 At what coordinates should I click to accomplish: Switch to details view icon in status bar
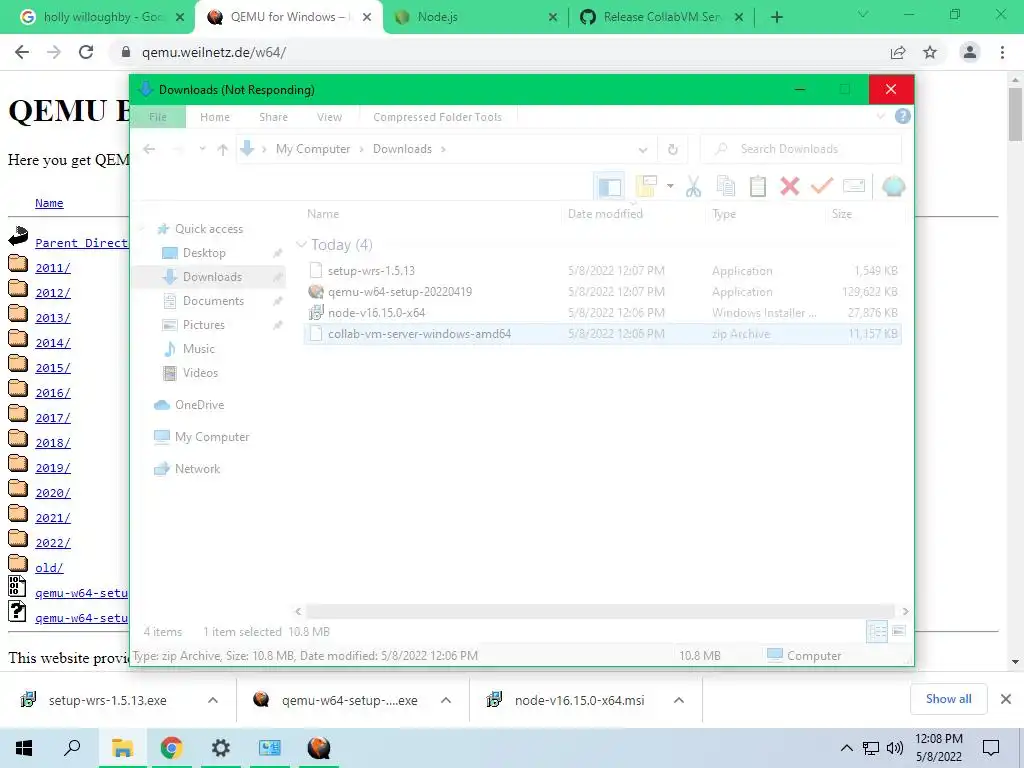[876, 631]
